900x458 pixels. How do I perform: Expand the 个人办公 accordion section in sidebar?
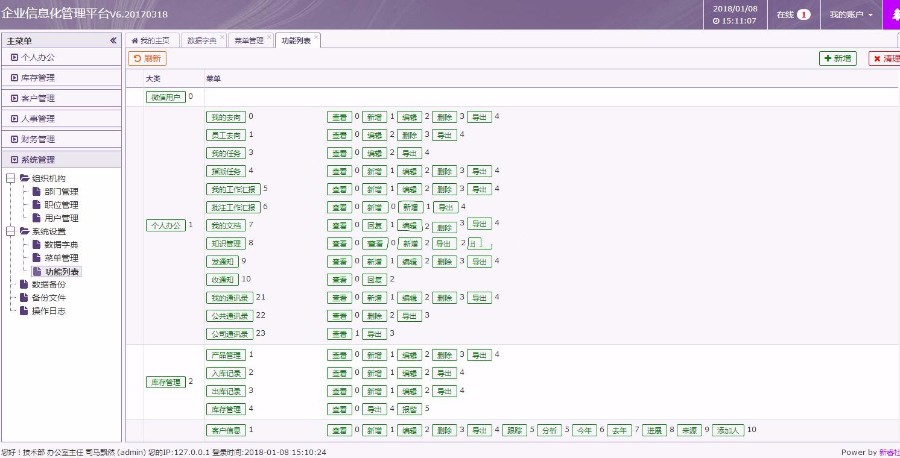click(x=38, y=57)
